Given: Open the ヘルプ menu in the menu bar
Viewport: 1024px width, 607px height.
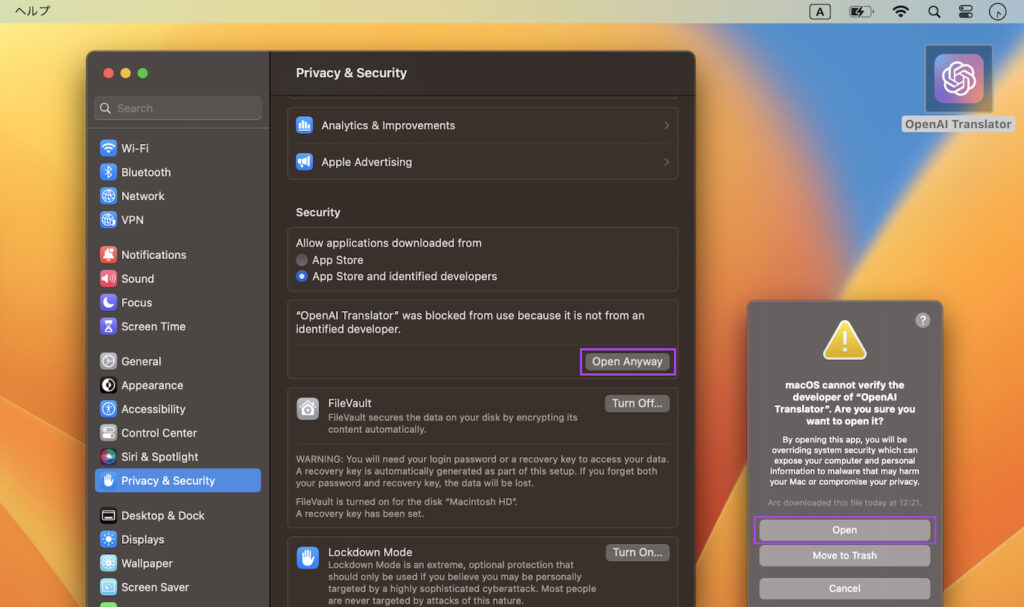Looking at the screenshot, I should coord(33,11).
